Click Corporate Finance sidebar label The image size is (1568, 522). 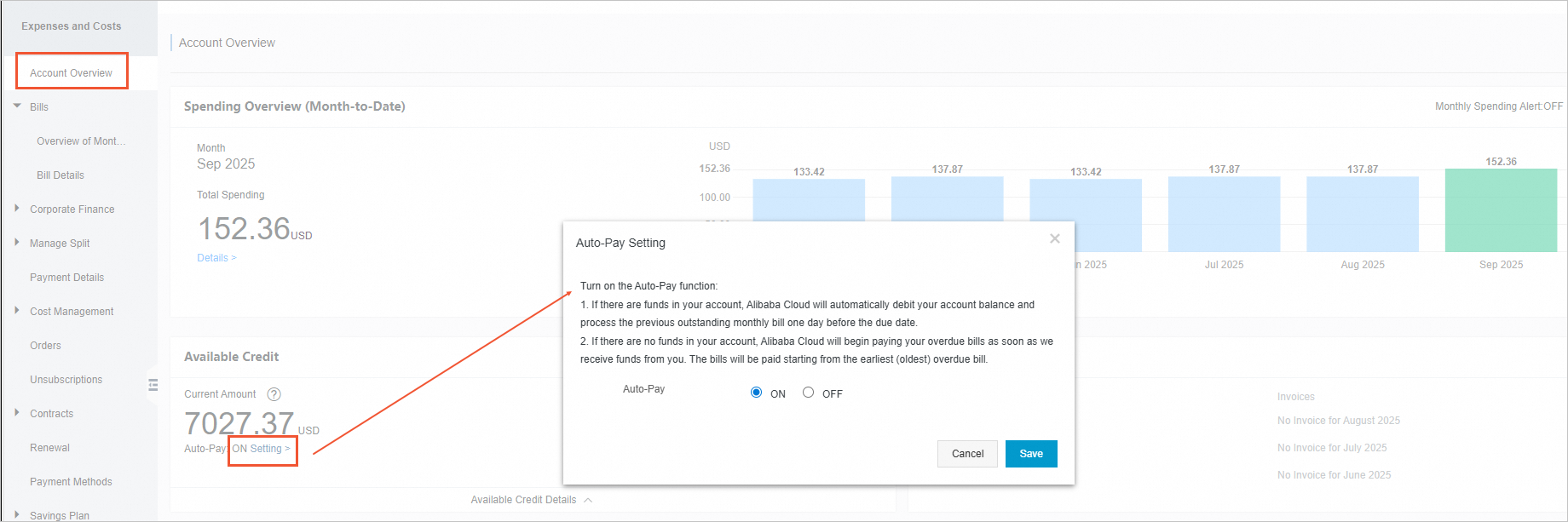[72, 209]
